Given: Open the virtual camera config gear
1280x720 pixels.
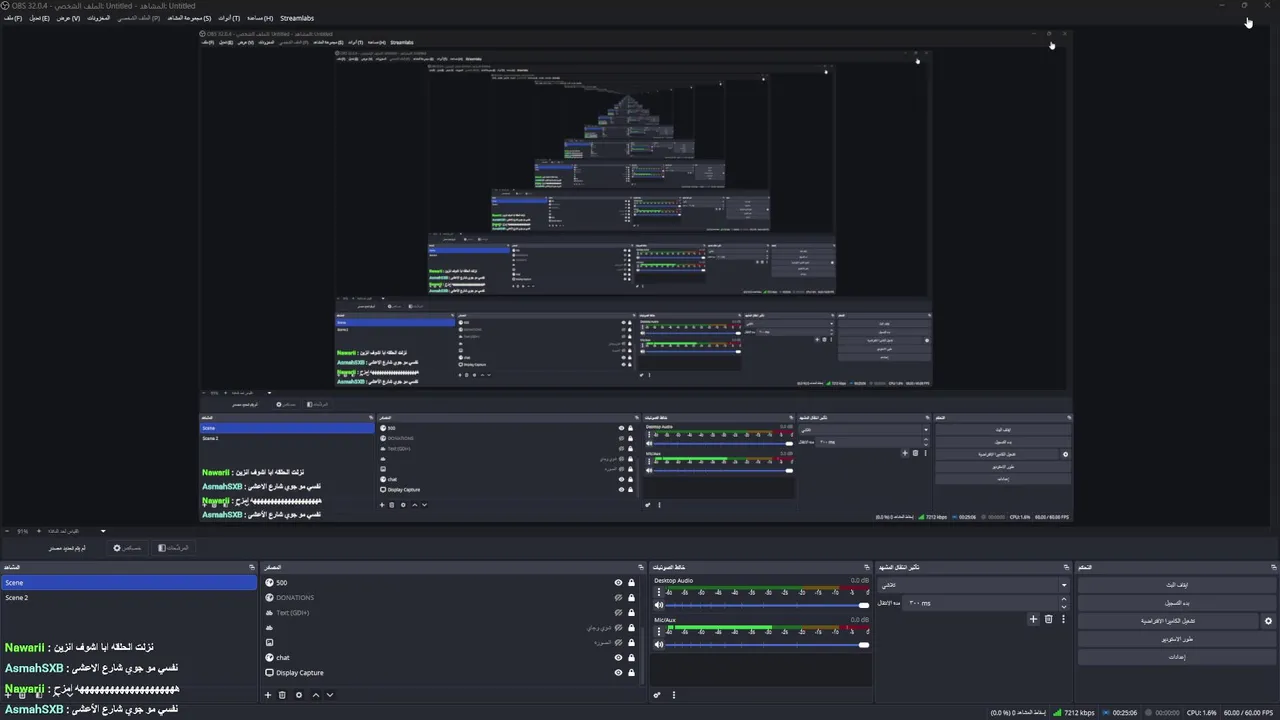Looking at the screenshot, I should click(1268, 621).
